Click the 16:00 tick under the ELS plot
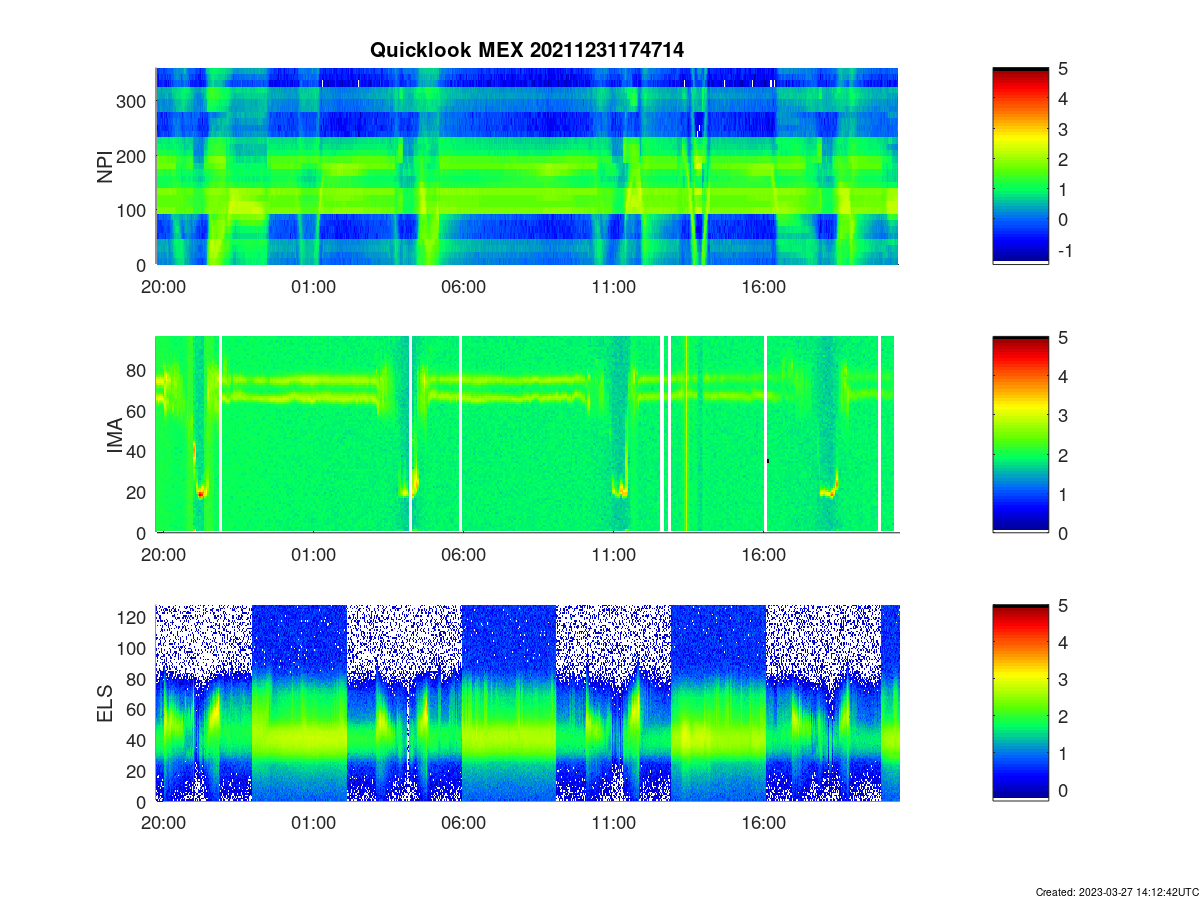The width and height of the screenshot is (1200, 900). click(x=764, y=824)
